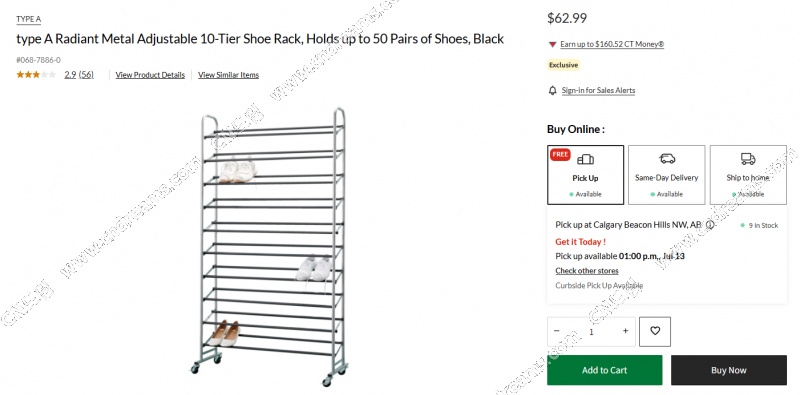Add item to wishlist with heart icon

click(x=655, y=331)
